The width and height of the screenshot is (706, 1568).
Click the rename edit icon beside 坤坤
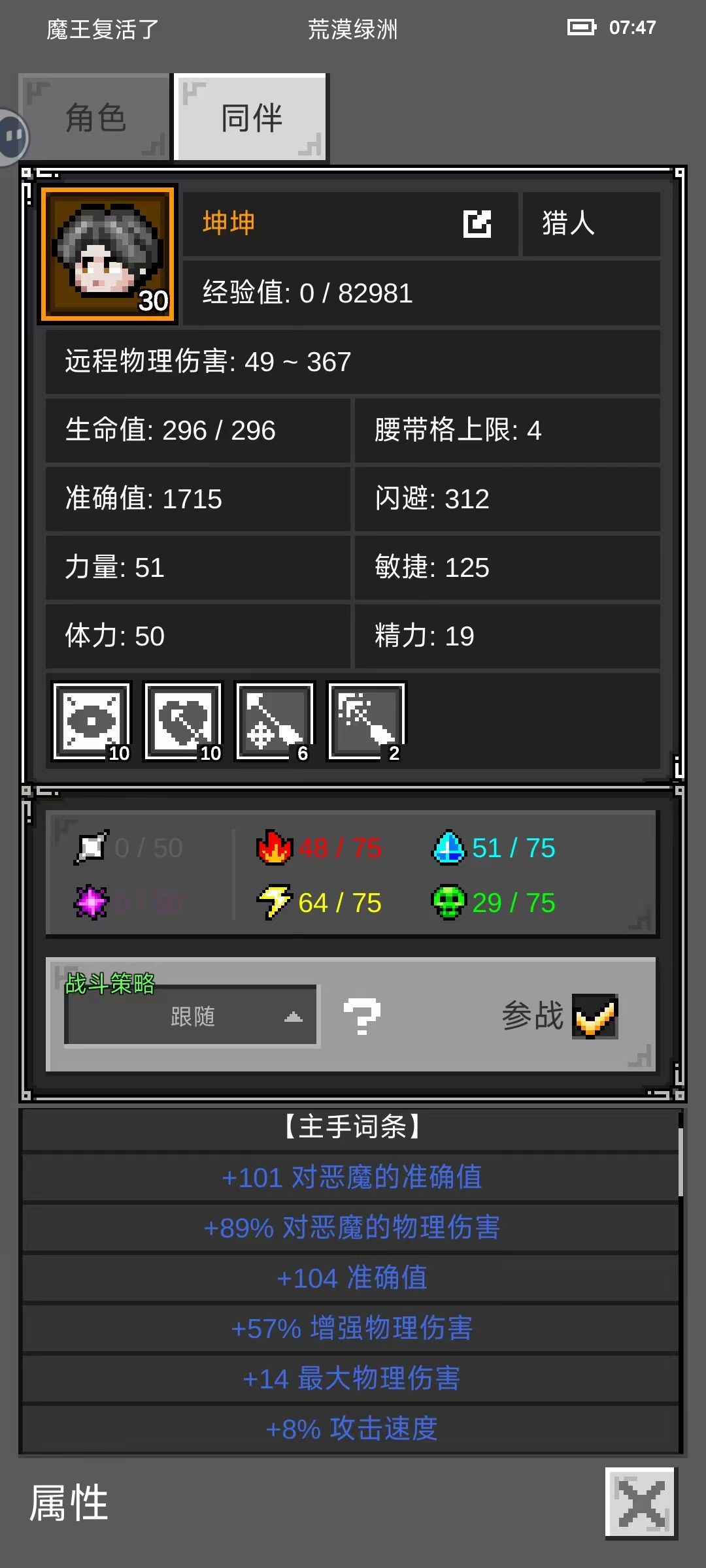477,223
